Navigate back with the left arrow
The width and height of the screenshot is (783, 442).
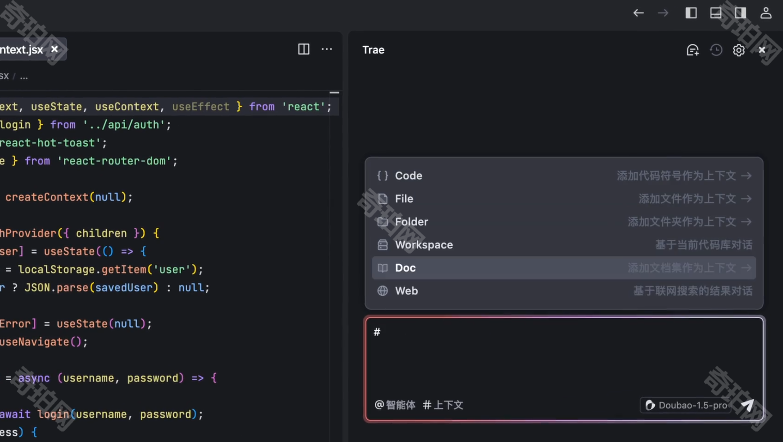(638, 13)
